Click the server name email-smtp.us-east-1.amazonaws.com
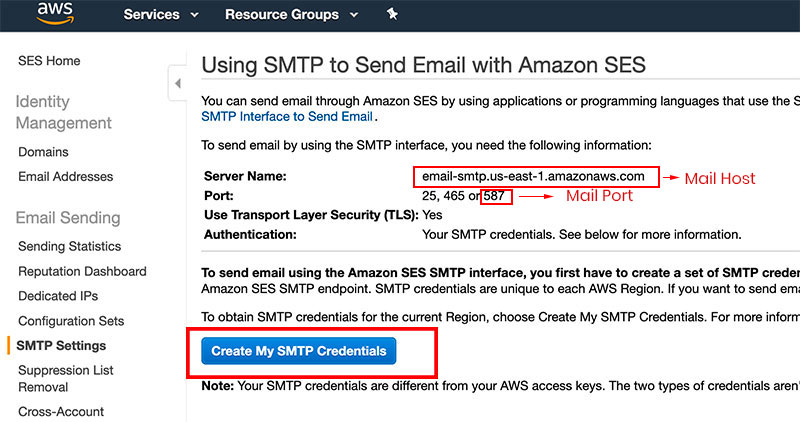 (x=533, y=176)
